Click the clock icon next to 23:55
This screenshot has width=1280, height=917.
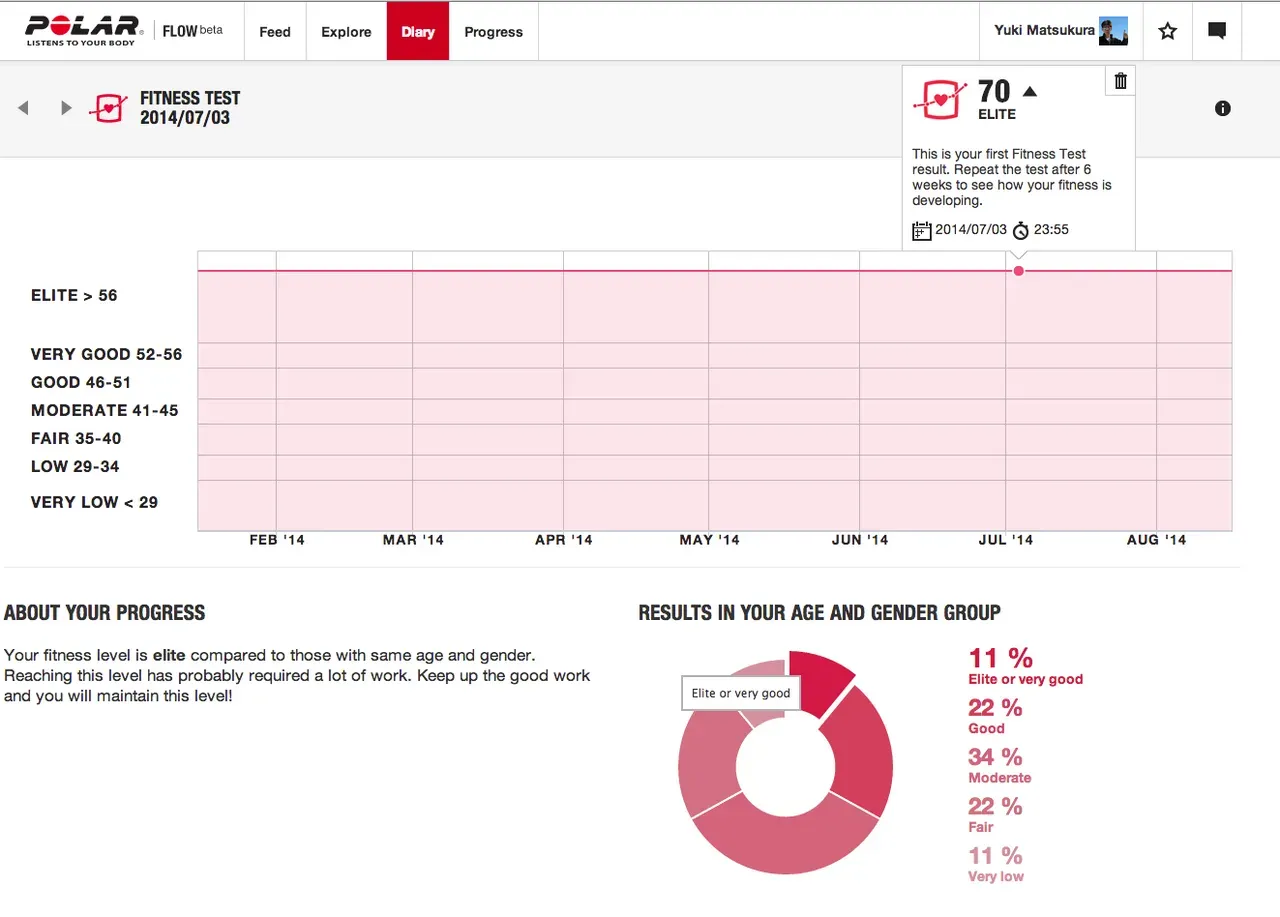1020,230
